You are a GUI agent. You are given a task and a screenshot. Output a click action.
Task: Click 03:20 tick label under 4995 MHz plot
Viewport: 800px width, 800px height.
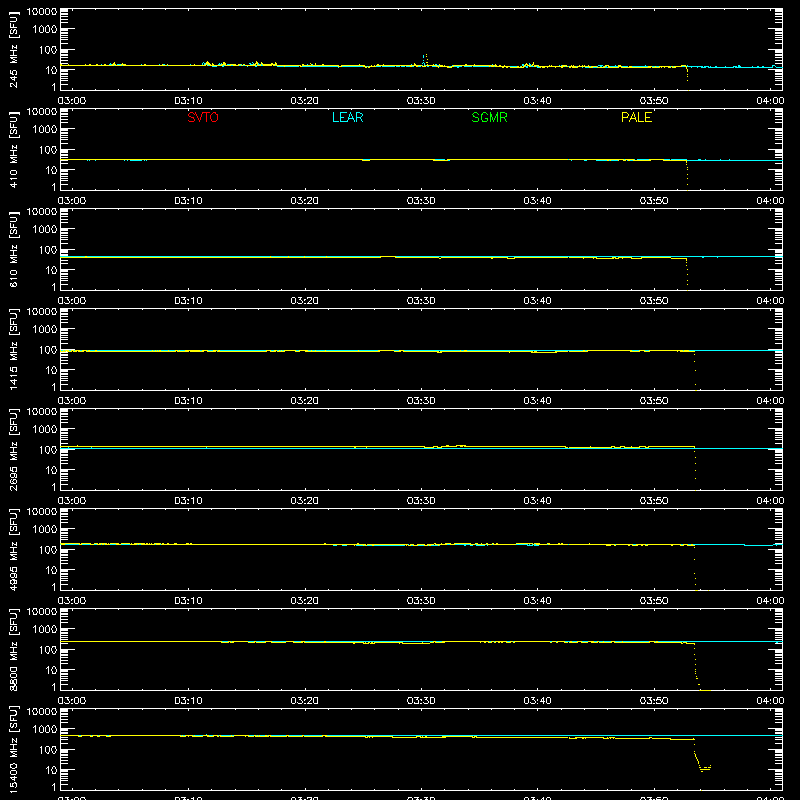pyautogui.click(x=305, y=601)
